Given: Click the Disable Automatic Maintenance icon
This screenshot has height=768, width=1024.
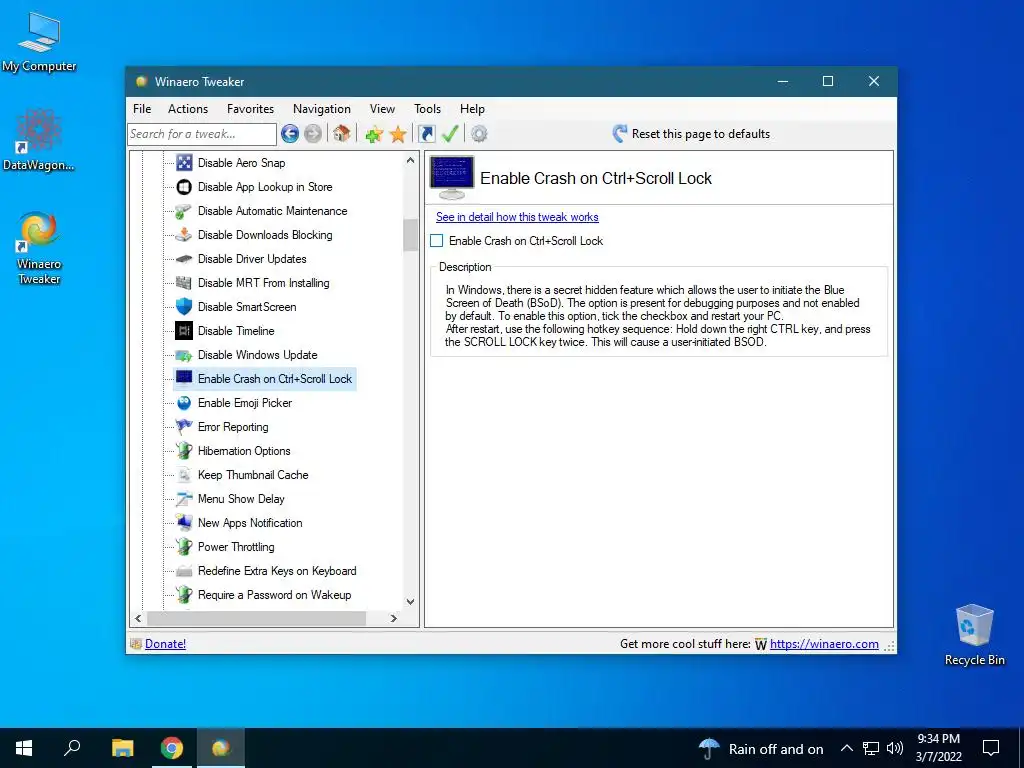Looking at the screenshot, I should (184, 211).
